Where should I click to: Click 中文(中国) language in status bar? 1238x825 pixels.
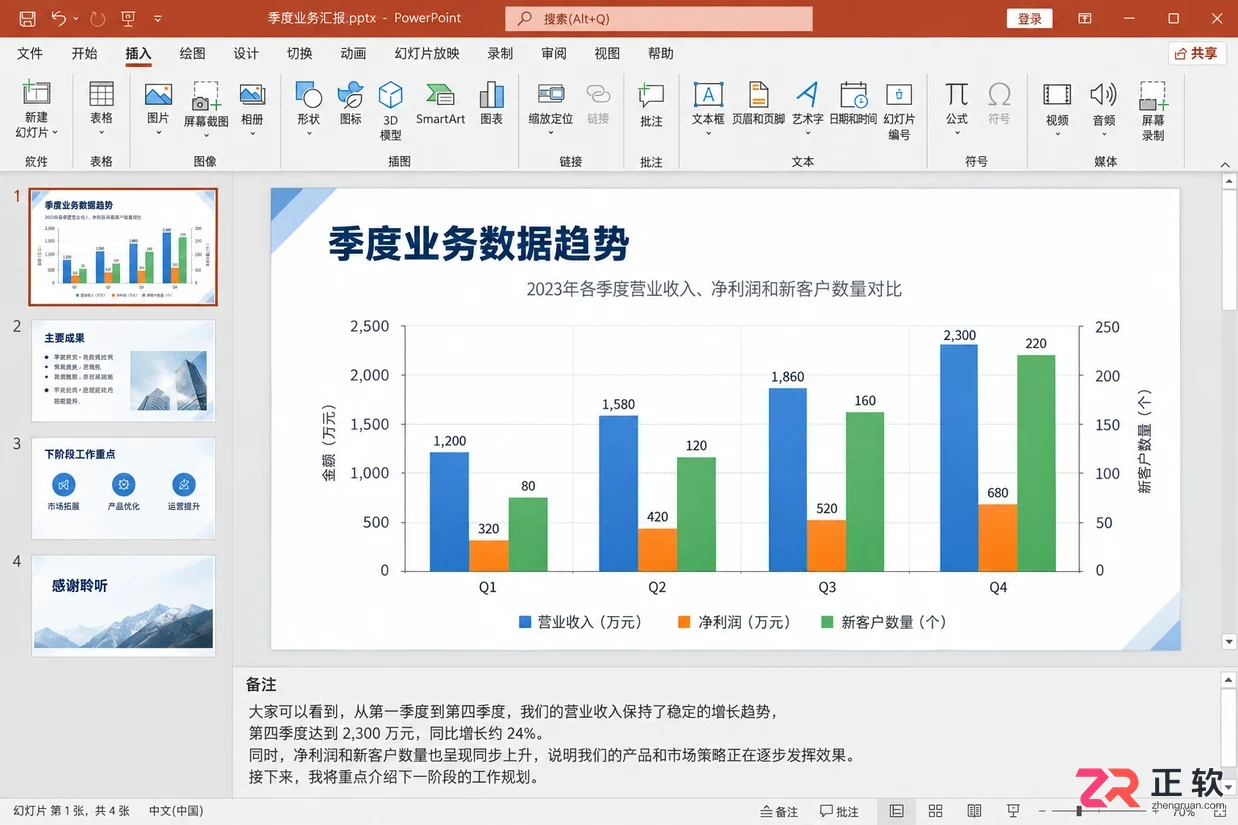176,811
